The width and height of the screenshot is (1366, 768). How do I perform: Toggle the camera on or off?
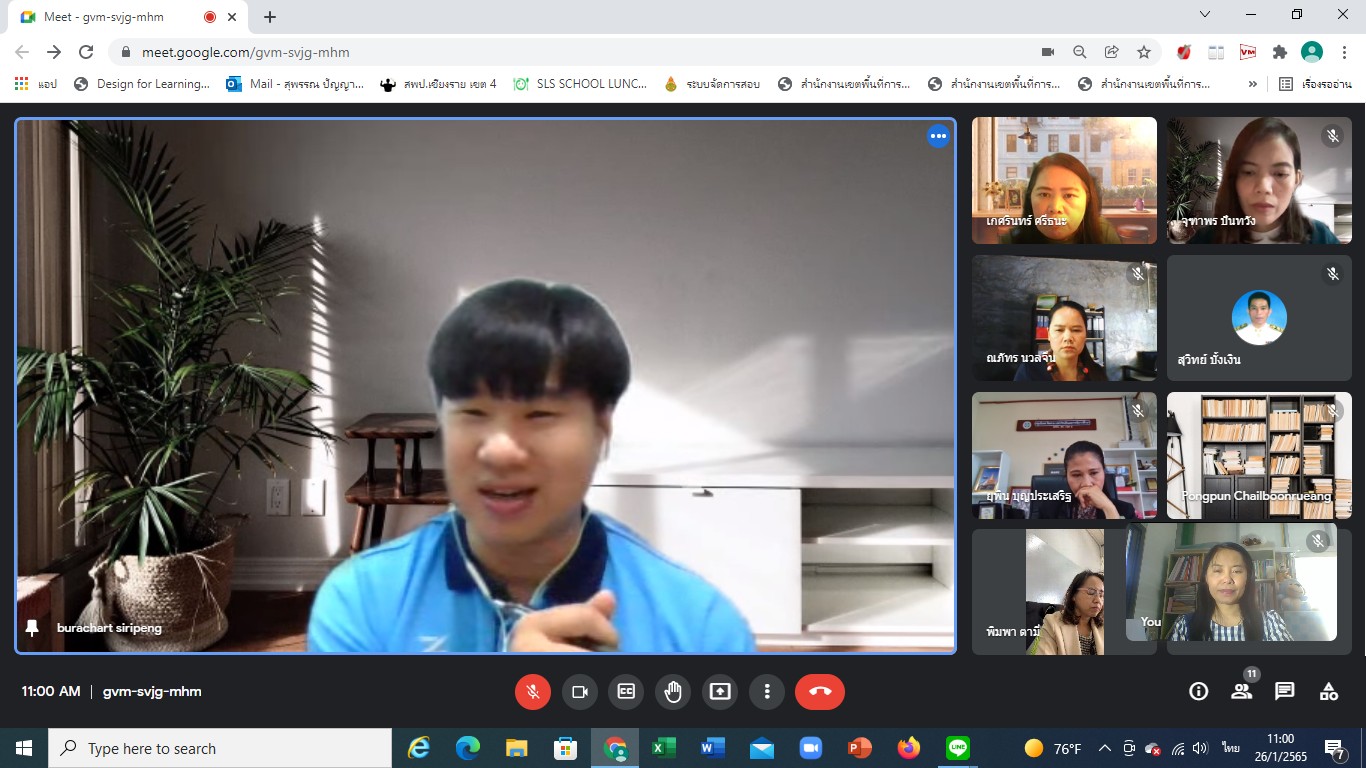pos(579,691)
